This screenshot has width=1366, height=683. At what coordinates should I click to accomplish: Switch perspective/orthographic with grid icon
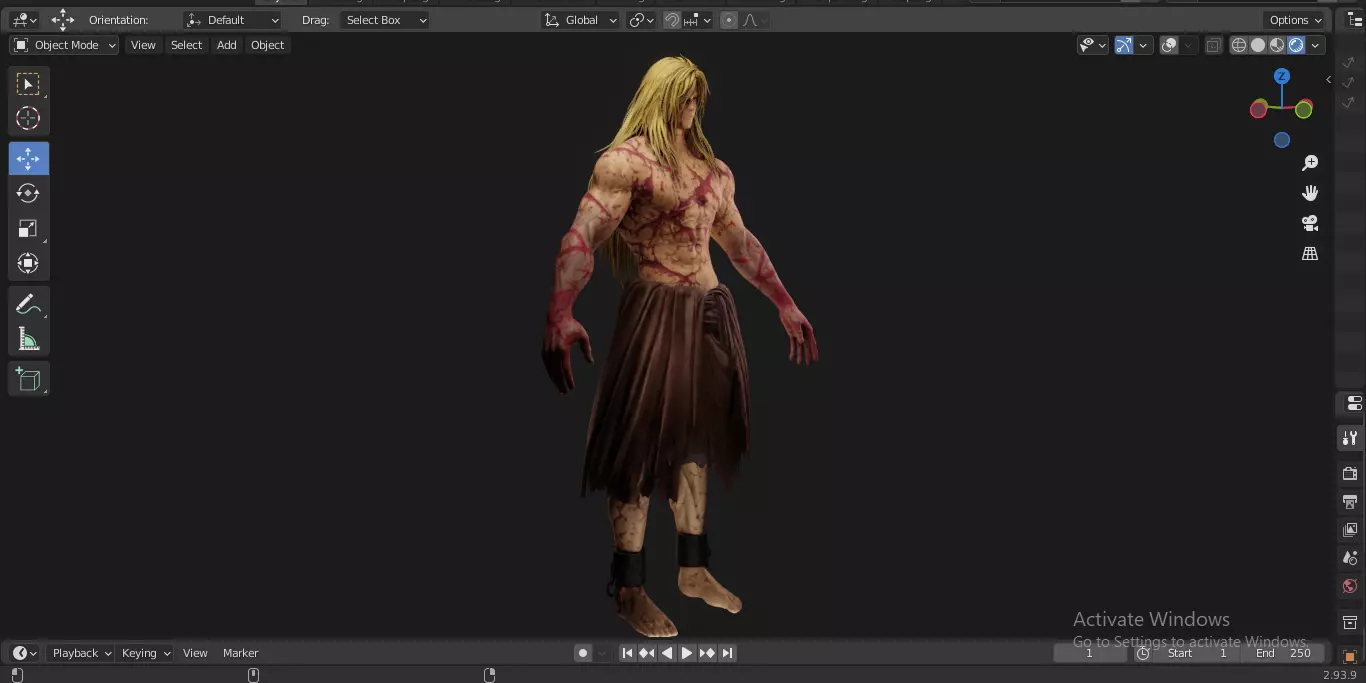(1310, 254)
